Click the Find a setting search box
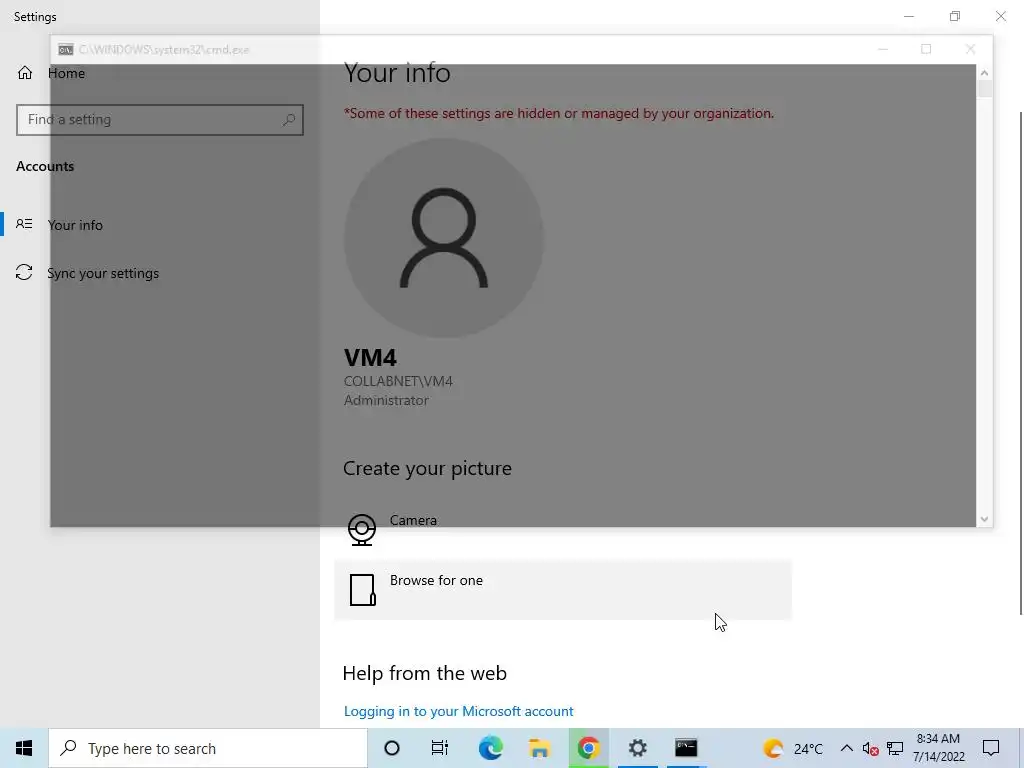Image resolution: width=1024 pixels, height=768 pixels. click(159, 120)
